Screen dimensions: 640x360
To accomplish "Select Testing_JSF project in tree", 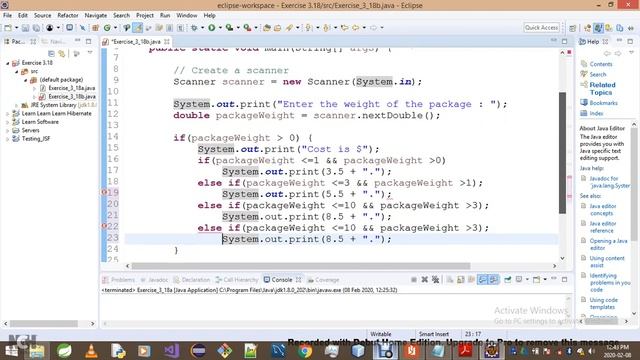I will [36, 139].
